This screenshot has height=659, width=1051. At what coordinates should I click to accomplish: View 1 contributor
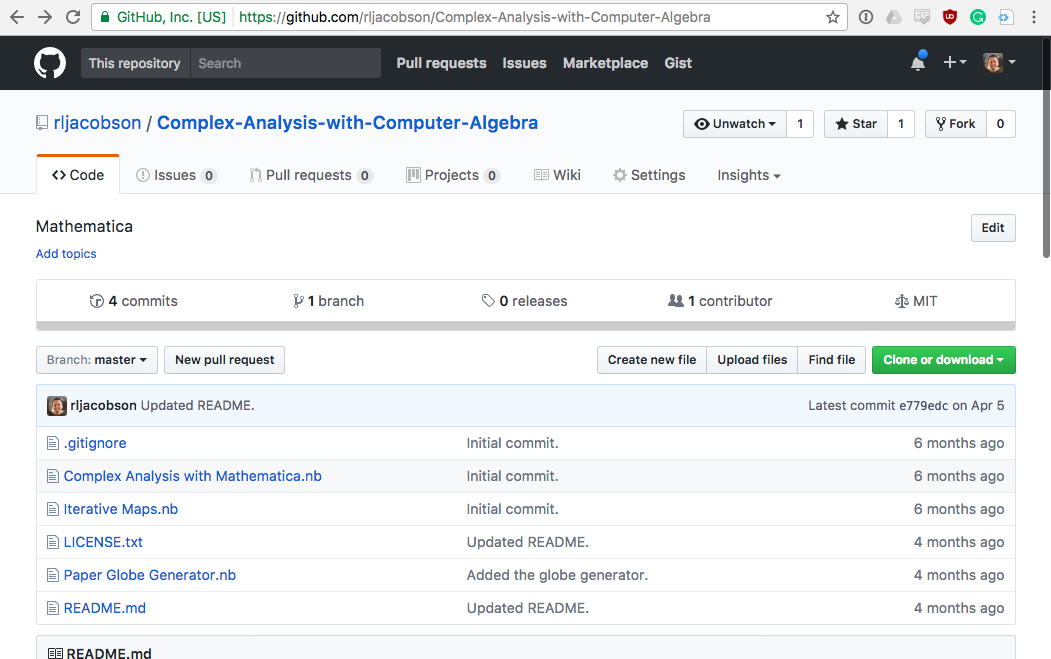(x=720, y=301)
